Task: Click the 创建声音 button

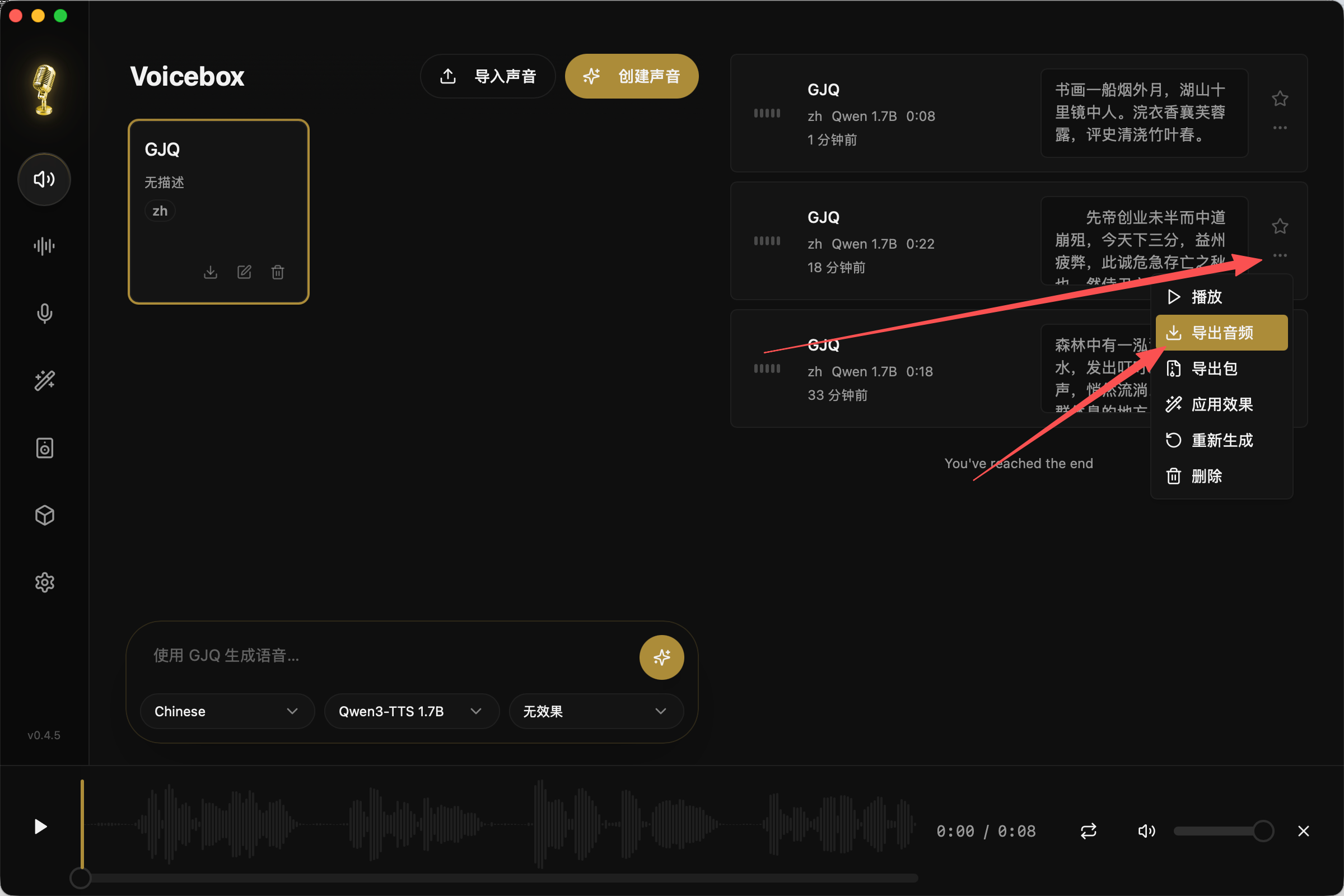Action: (x=631, y=76)
